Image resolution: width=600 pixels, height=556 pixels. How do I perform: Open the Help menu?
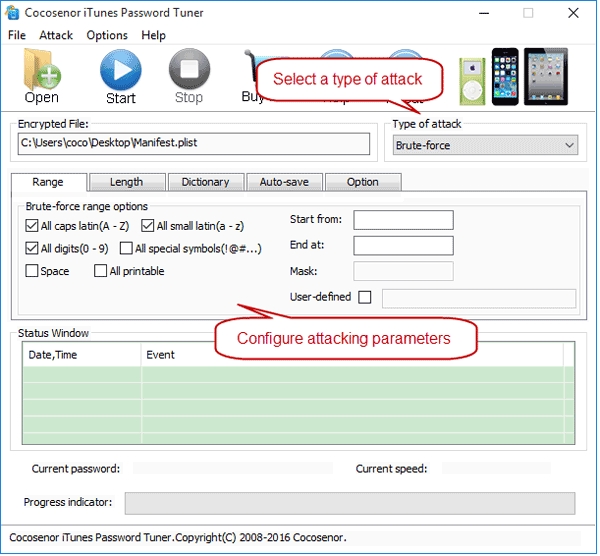pyautogui.click(x=153, y=35)
